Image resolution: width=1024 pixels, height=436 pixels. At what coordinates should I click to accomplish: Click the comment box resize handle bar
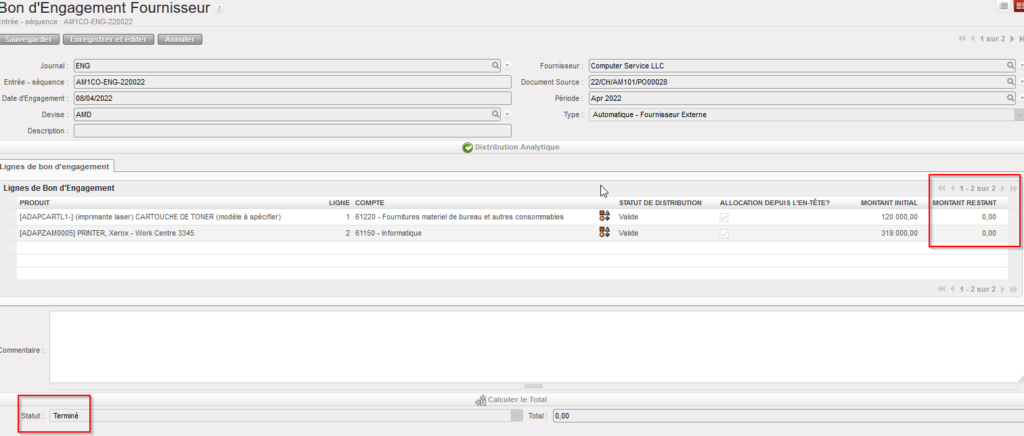[534, 386]
